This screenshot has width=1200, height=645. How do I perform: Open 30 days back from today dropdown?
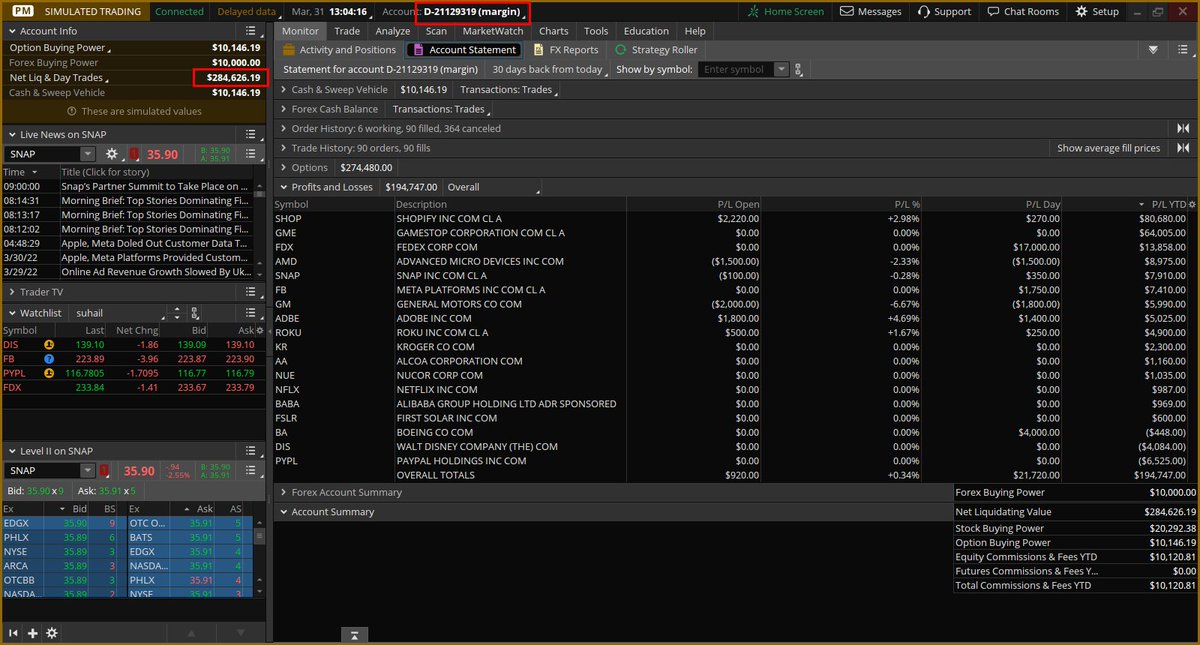[550, 70]
